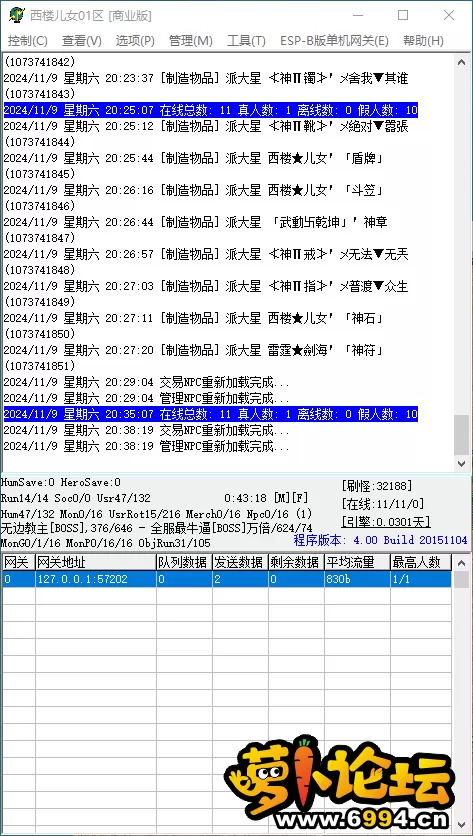Click the HumSave:0 HeroSave:0 status line

(x=61, y=483)
